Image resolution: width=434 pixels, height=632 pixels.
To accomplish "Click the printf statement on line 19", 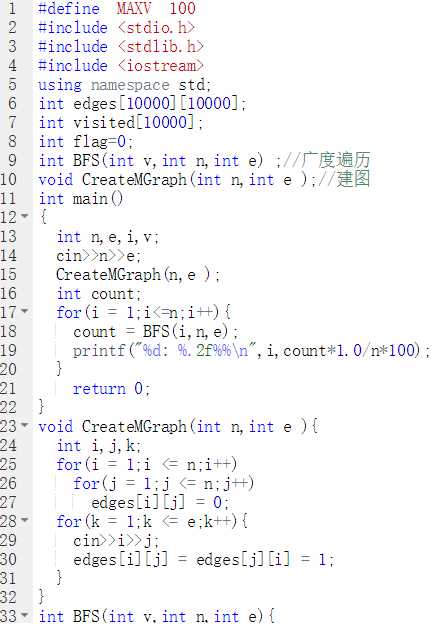I will point(251,351).
